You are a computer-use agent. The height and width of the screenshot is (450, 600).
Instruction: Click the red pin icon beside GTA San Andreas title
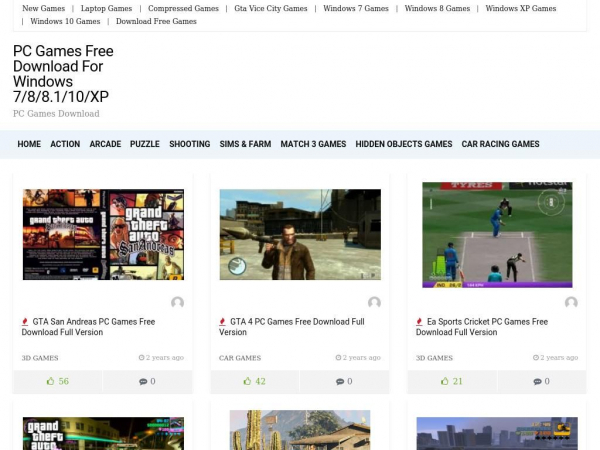pyautogui.click(x=25, y=321)
